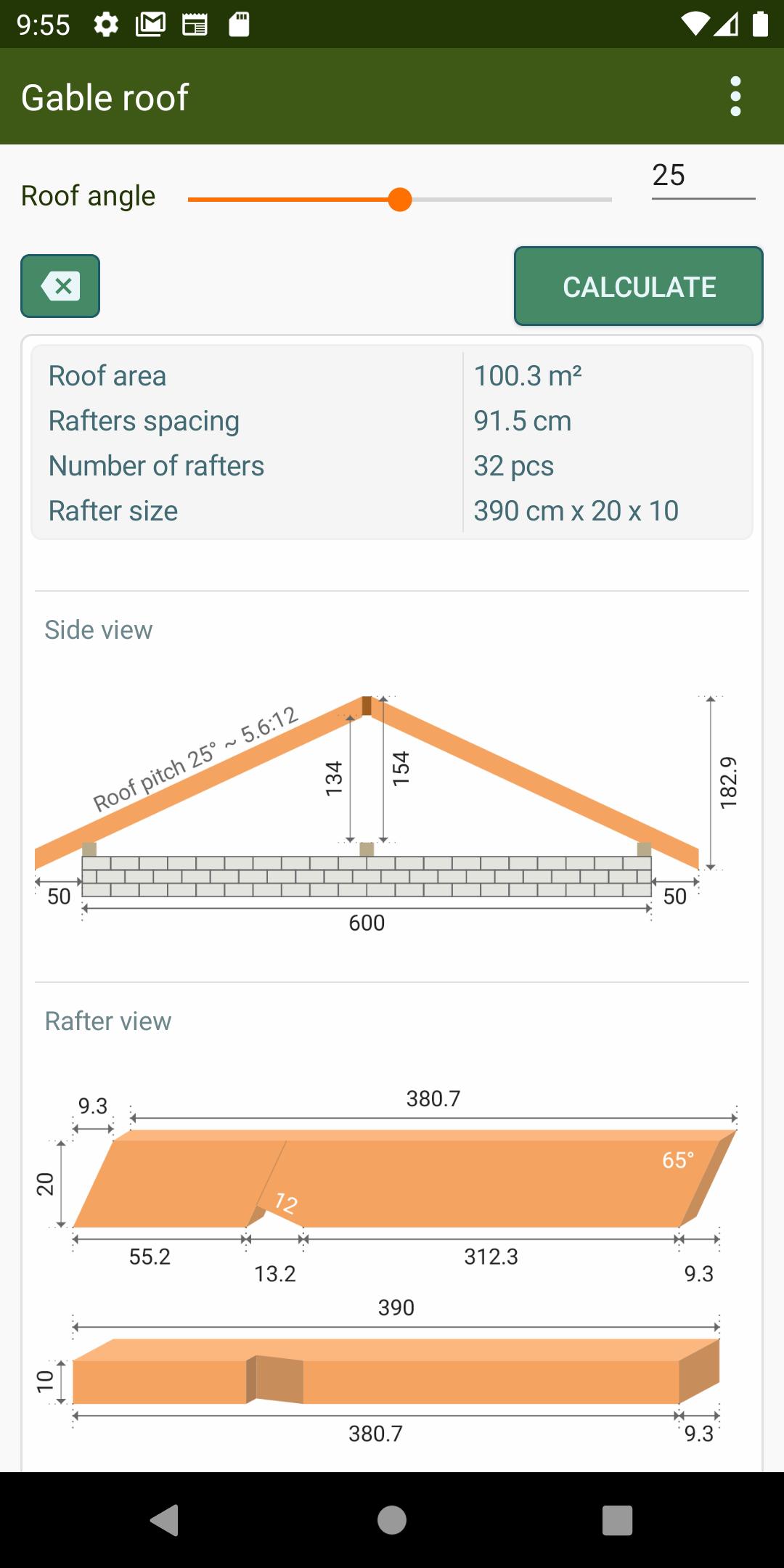The height and width of the screenshot is (1568, 784).
Task: Select the Number of rafters value 32 pcs
Action: [514, 466]
